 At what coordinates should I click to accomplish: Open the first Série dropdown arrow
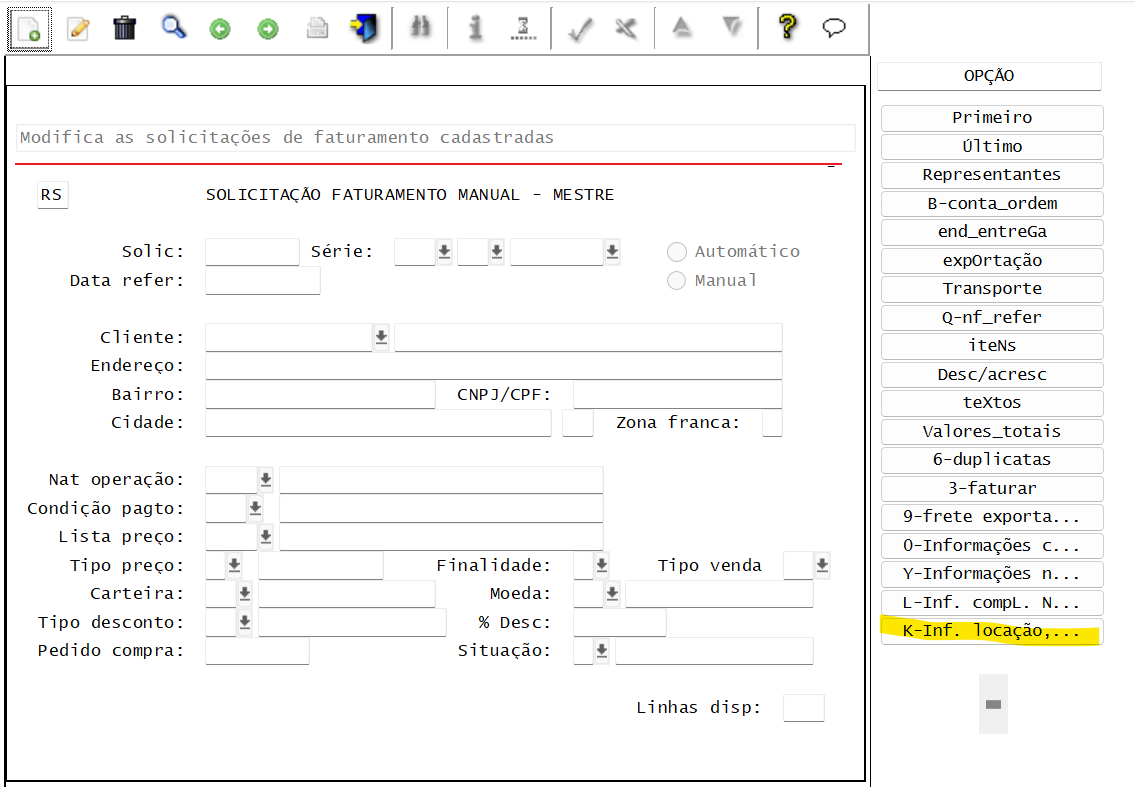[x=444, y=252]
